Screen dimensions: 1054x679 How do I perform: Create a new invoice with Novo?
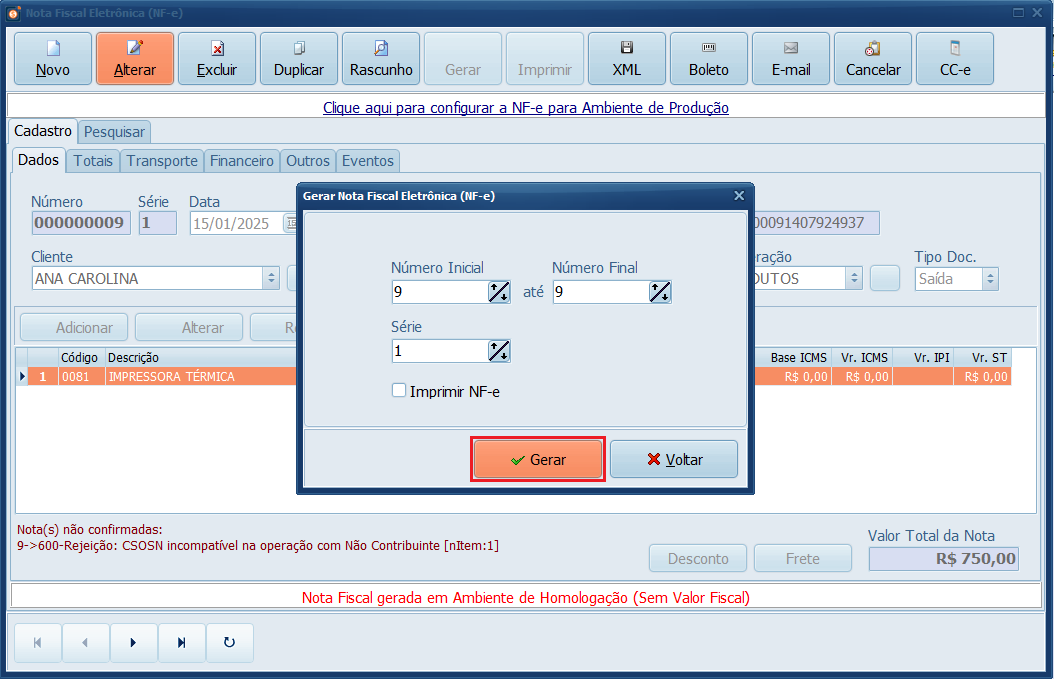pyautogui.click(x=52, y=58)
